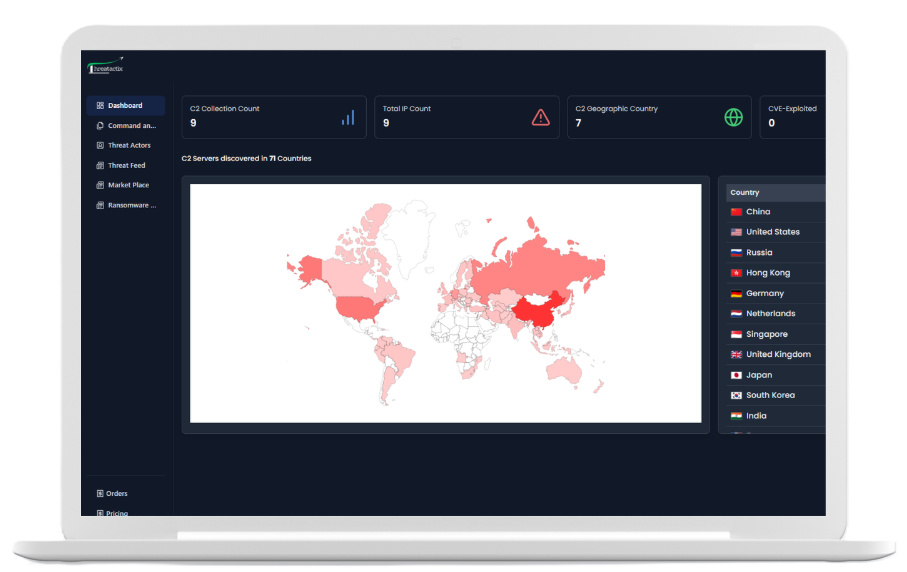The image size is (907, 572).
Task: Open the Dashboard sidebar item
Action: click(126, 105)
